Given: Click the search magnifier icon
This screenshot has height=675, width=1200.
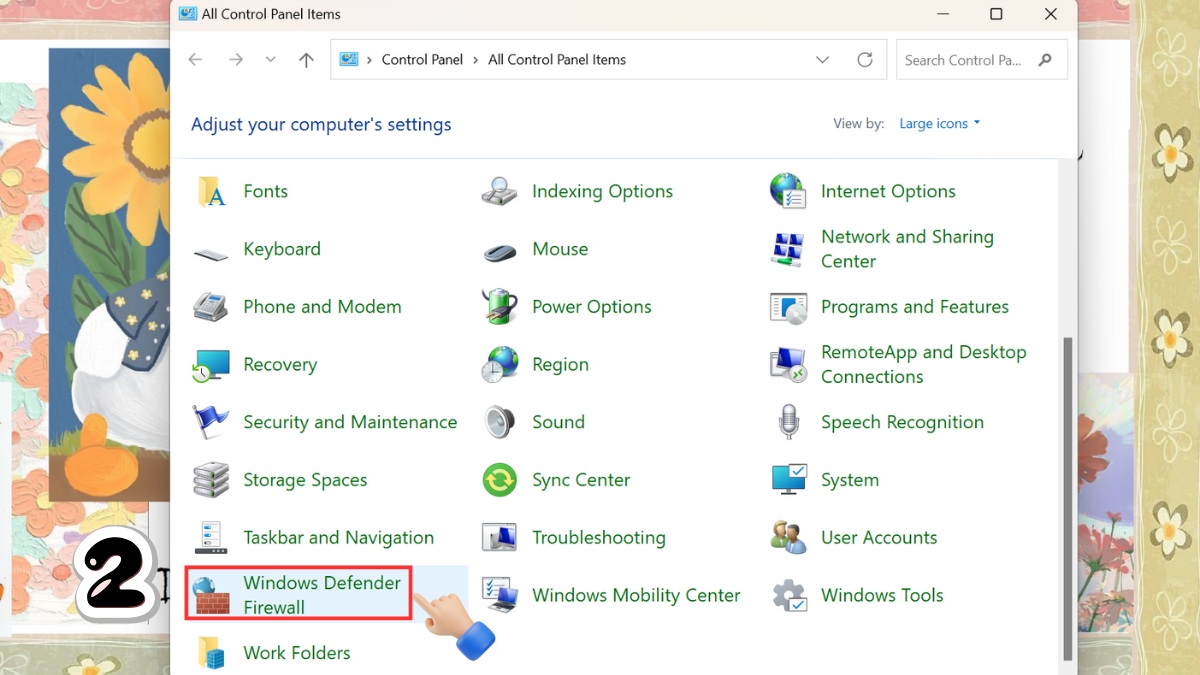Looking at the screenshot, I should 1045,60.
